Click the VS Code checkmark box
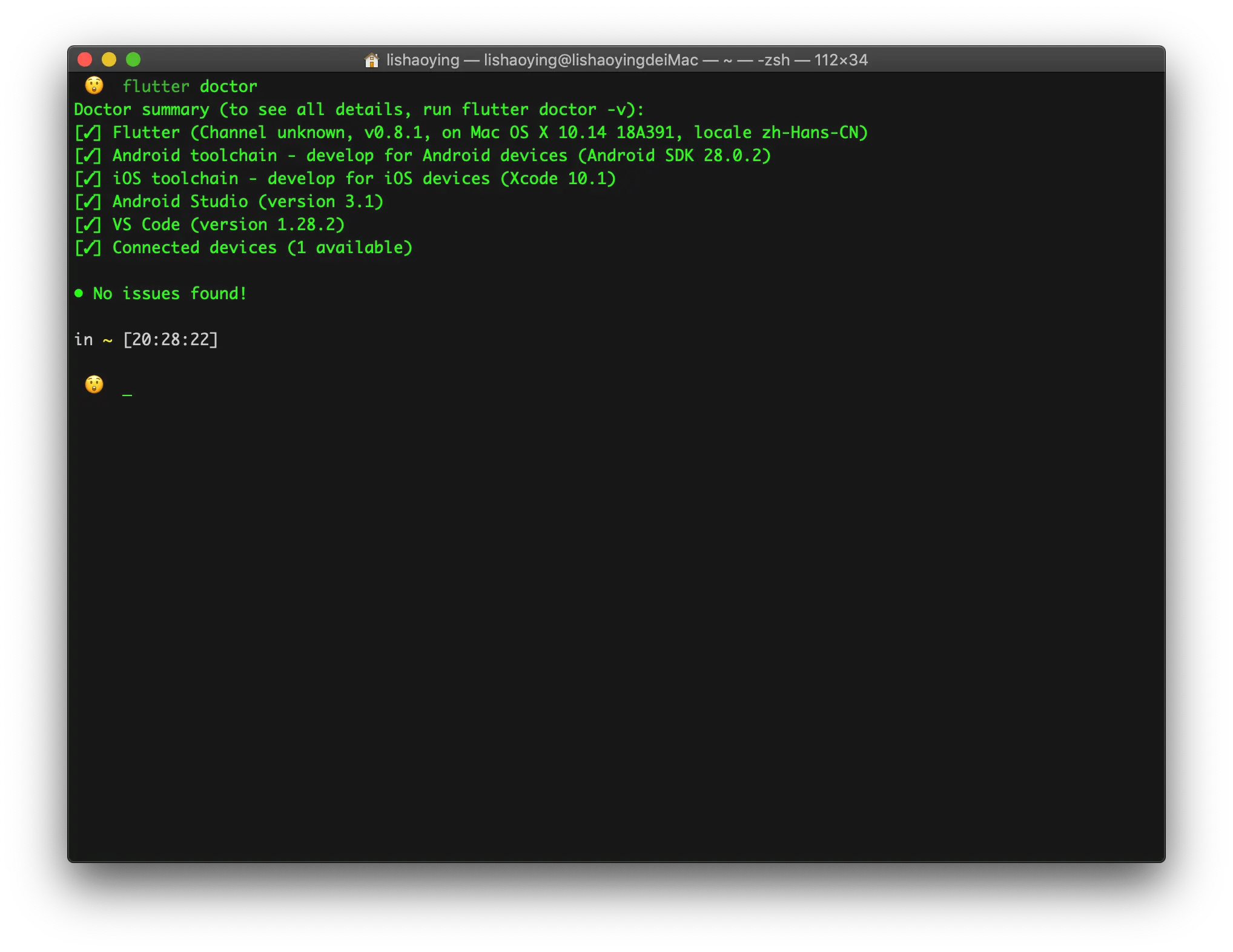This screenshot has height=952, width=1233. point(88,225)
